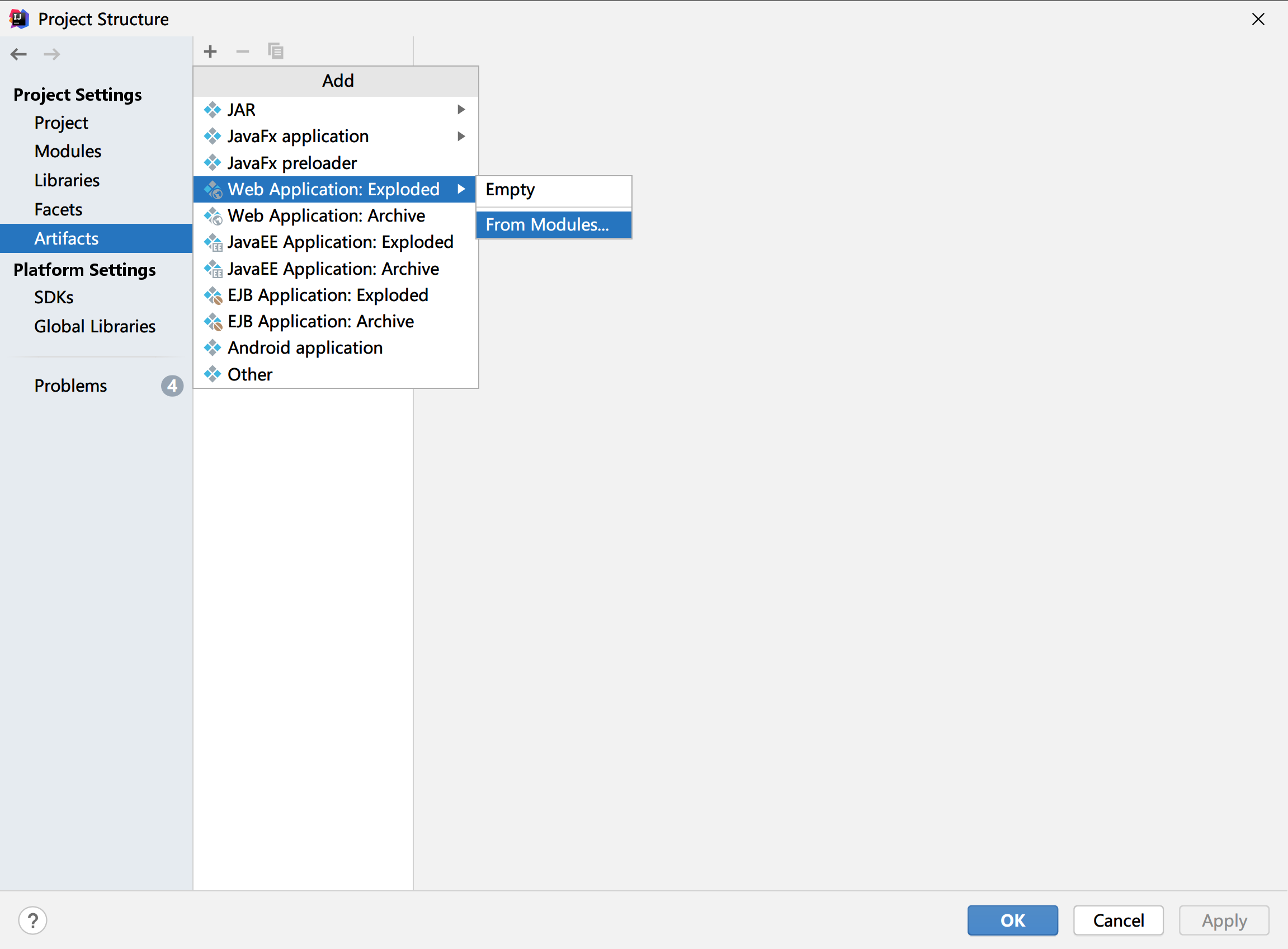Click the minus Remove artifact icon
The width and height of the screenshot is (1288, 949).
coord(242,51)
